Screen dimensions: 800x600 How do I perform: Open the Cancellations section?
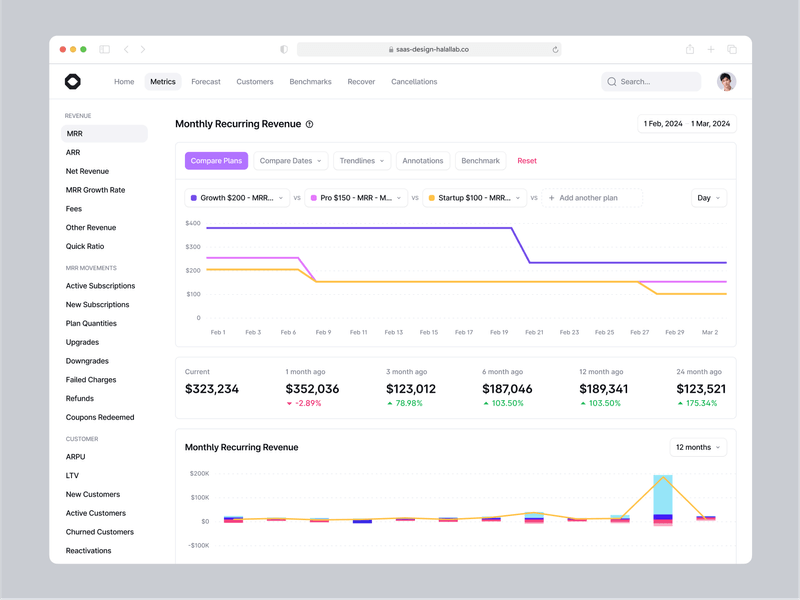[x=414, y=81]
